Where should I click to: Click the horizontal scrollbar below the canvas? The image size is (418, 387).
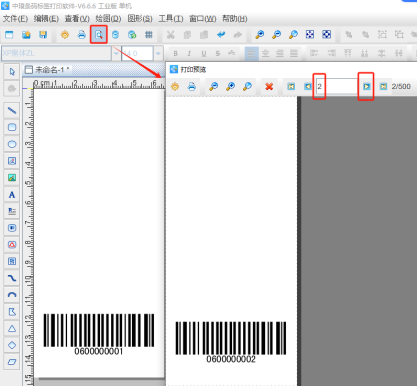[102, 379]
